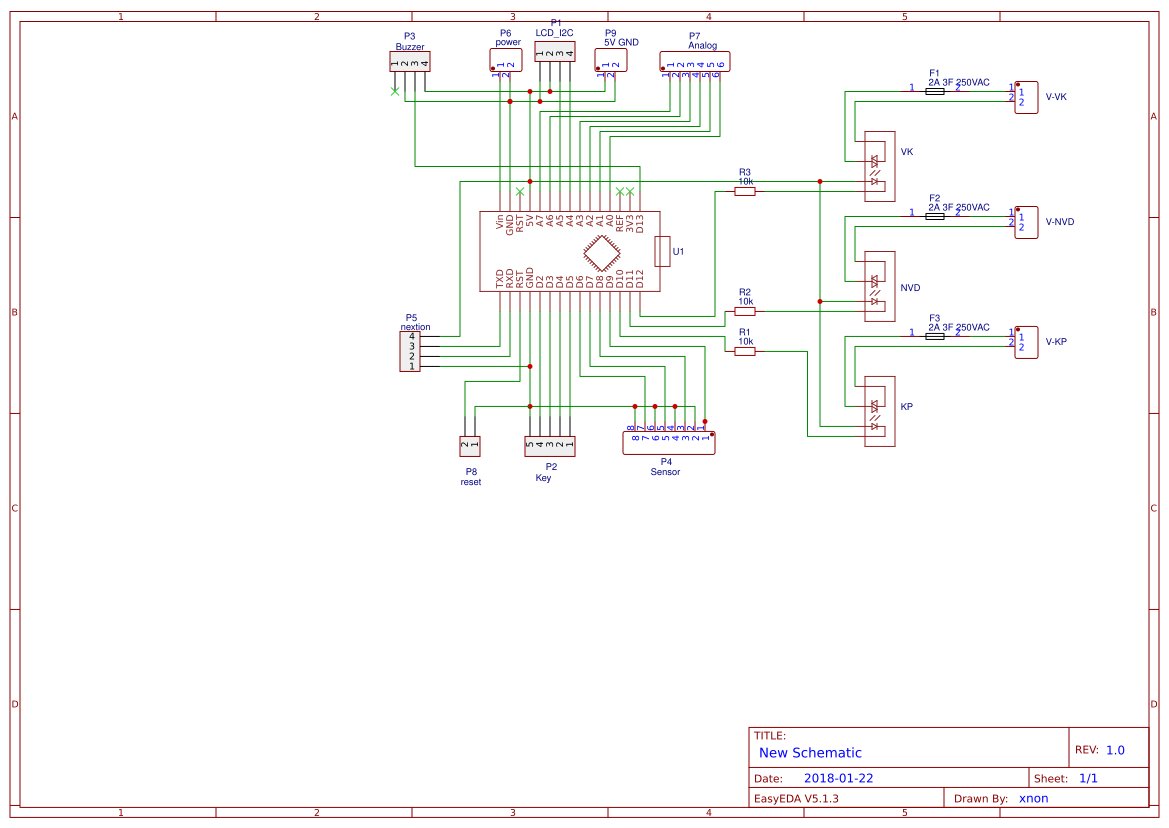Click the R3 10k resistor symbol

[745, 190]
